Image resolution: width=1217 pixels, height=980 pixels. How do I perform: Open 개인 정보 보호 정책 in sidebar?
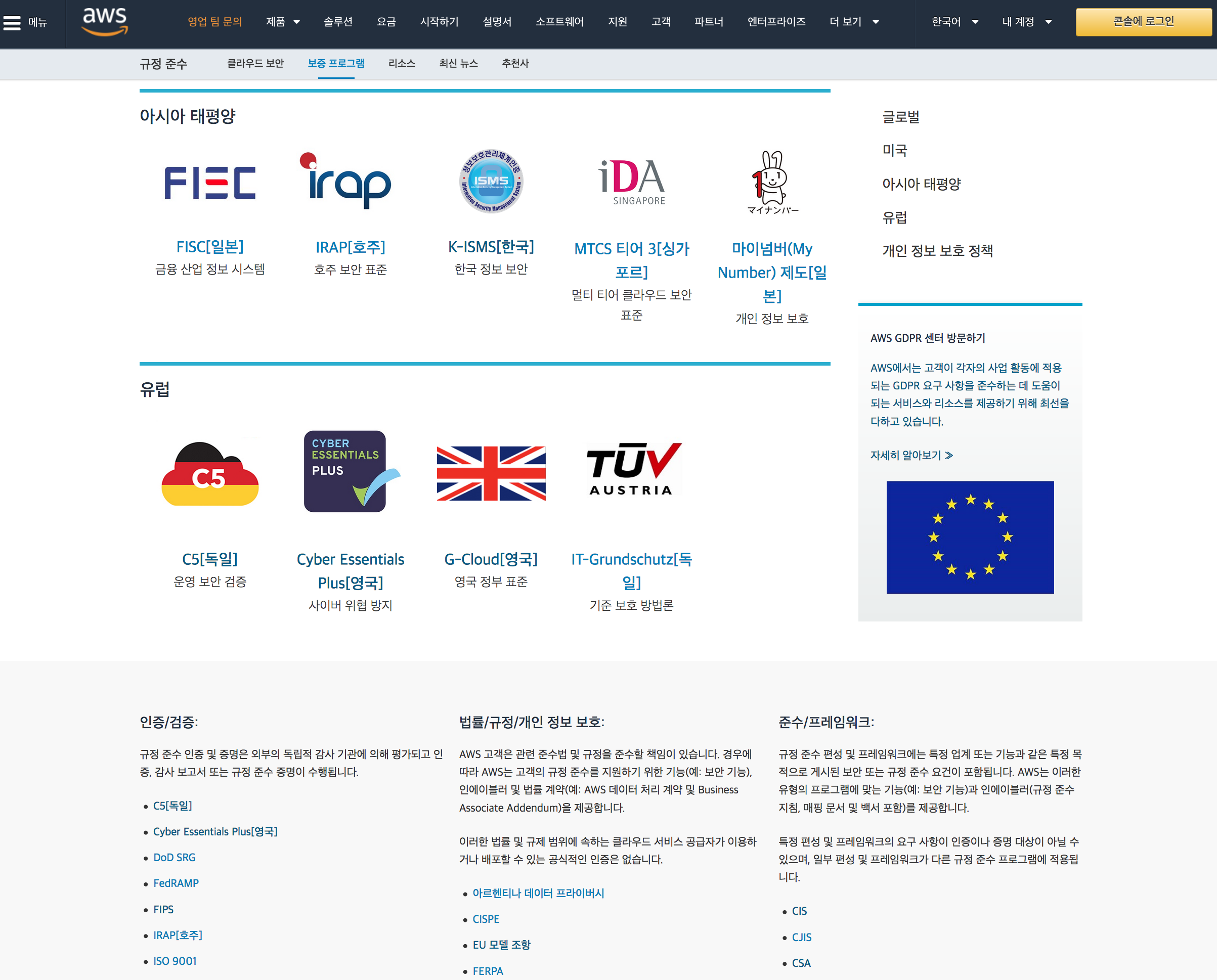pos(937,251)
